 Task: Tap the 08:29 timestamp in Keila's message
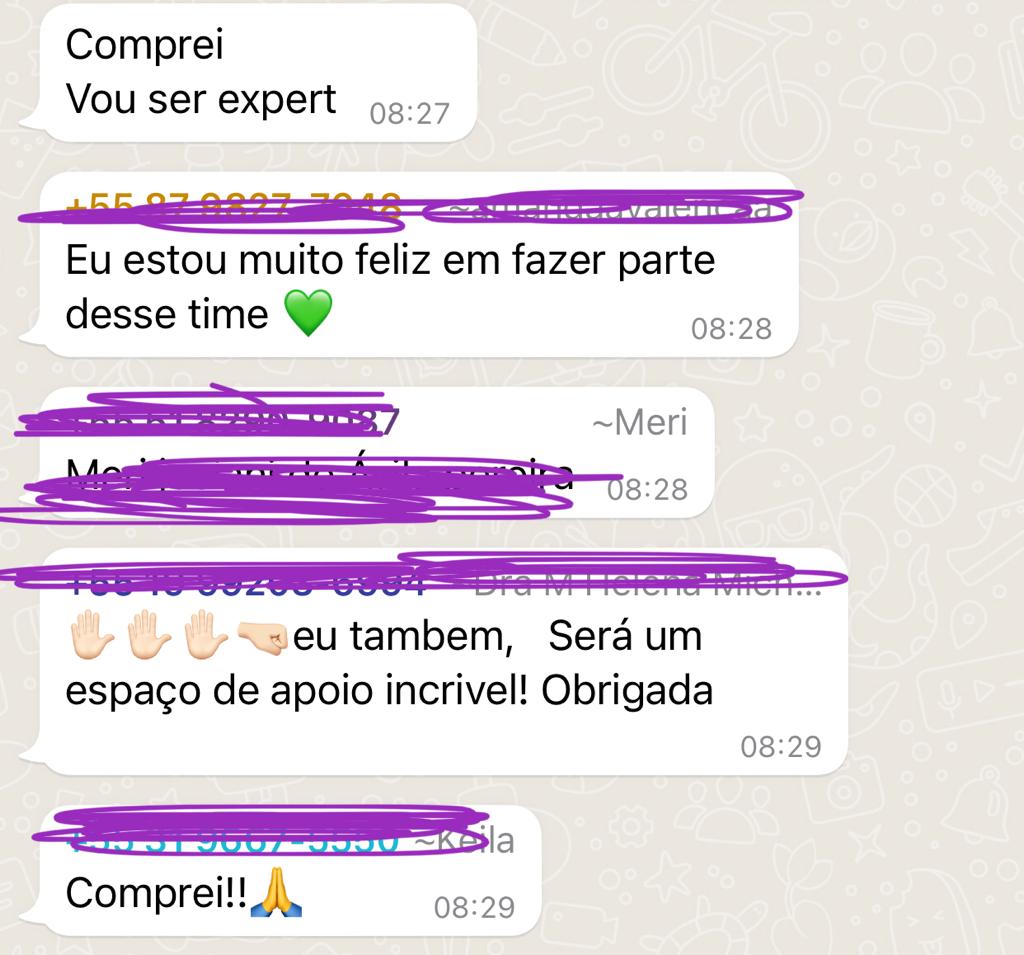(x=474, y=907)
